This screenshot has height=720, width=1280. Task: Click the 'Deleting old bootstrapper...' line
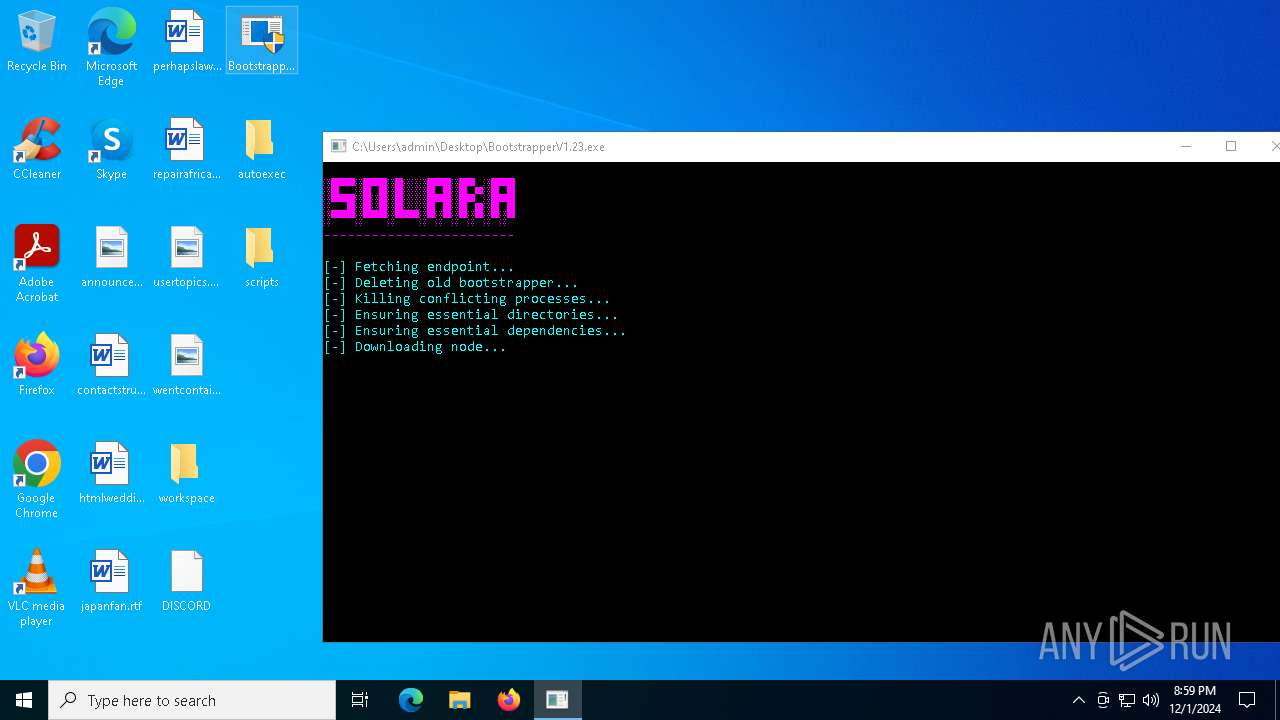point(451,283)
